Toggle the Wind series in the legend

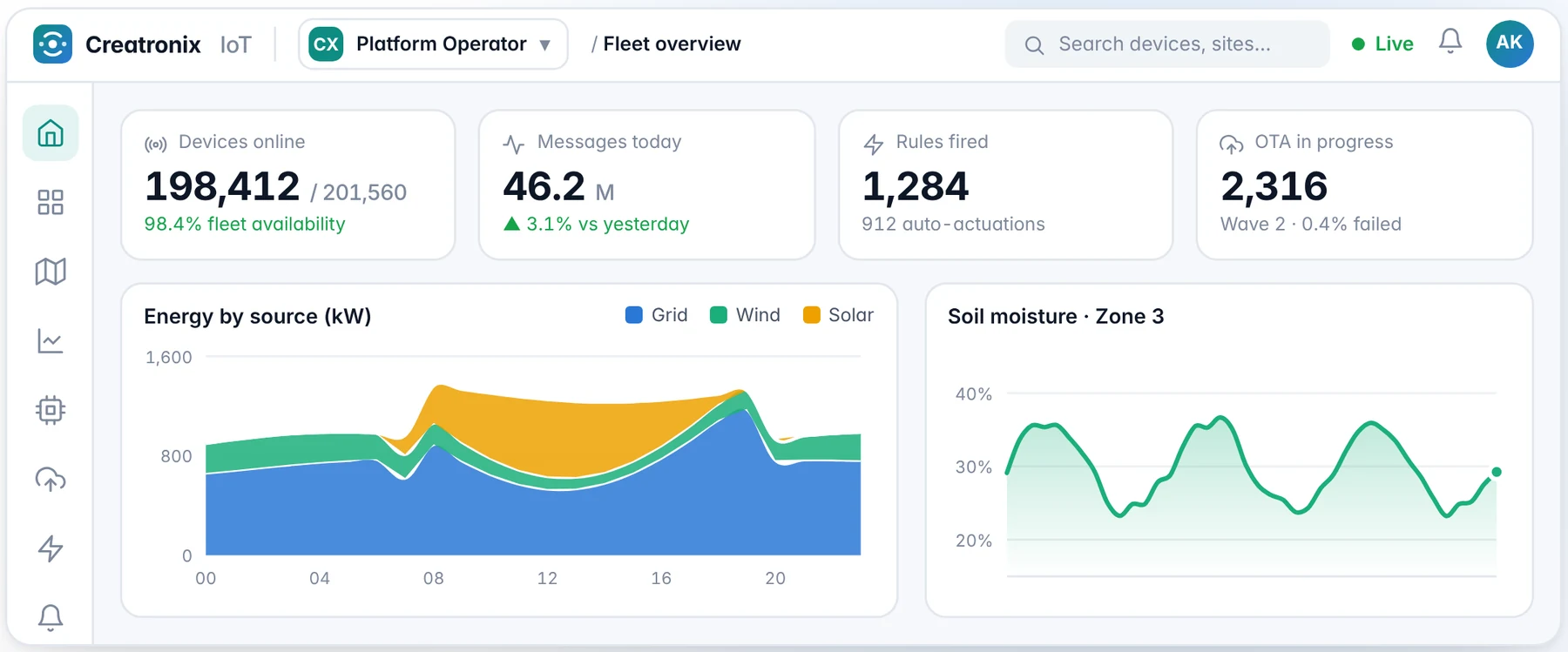[x=745, y=315]
